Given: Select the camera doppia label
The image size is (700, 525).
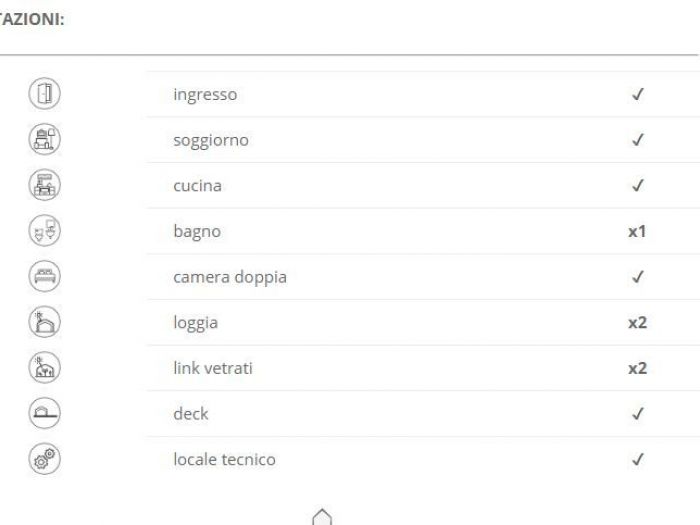Looking at the screenshot, I should click(230, 277).
